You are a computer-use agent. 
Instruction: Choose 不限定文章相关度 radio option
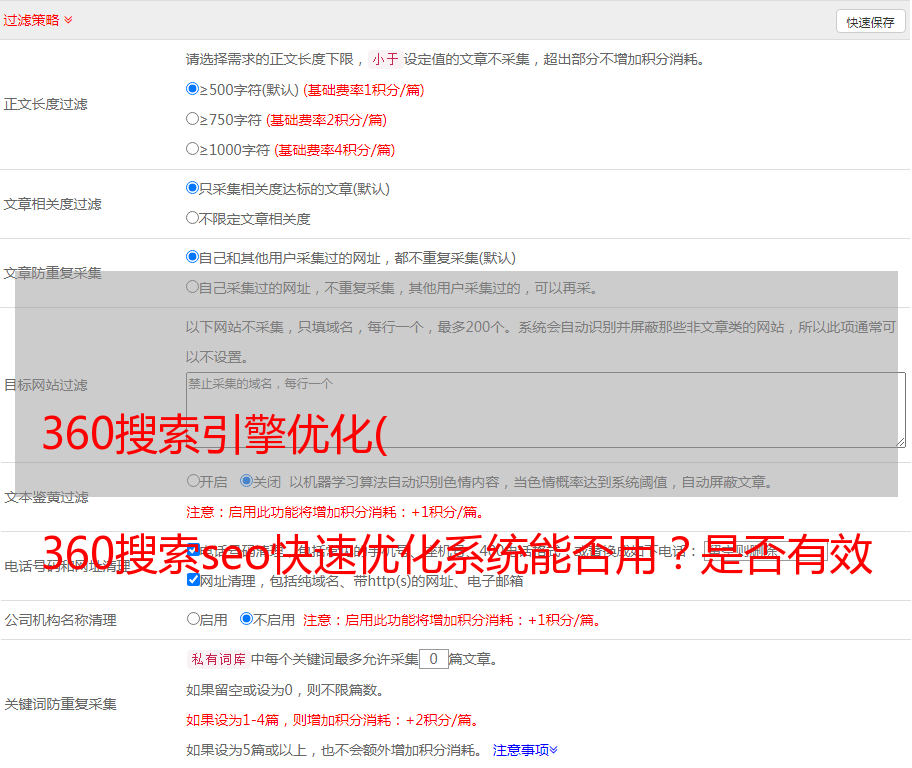pyautogui.click(x=193, y=218)
